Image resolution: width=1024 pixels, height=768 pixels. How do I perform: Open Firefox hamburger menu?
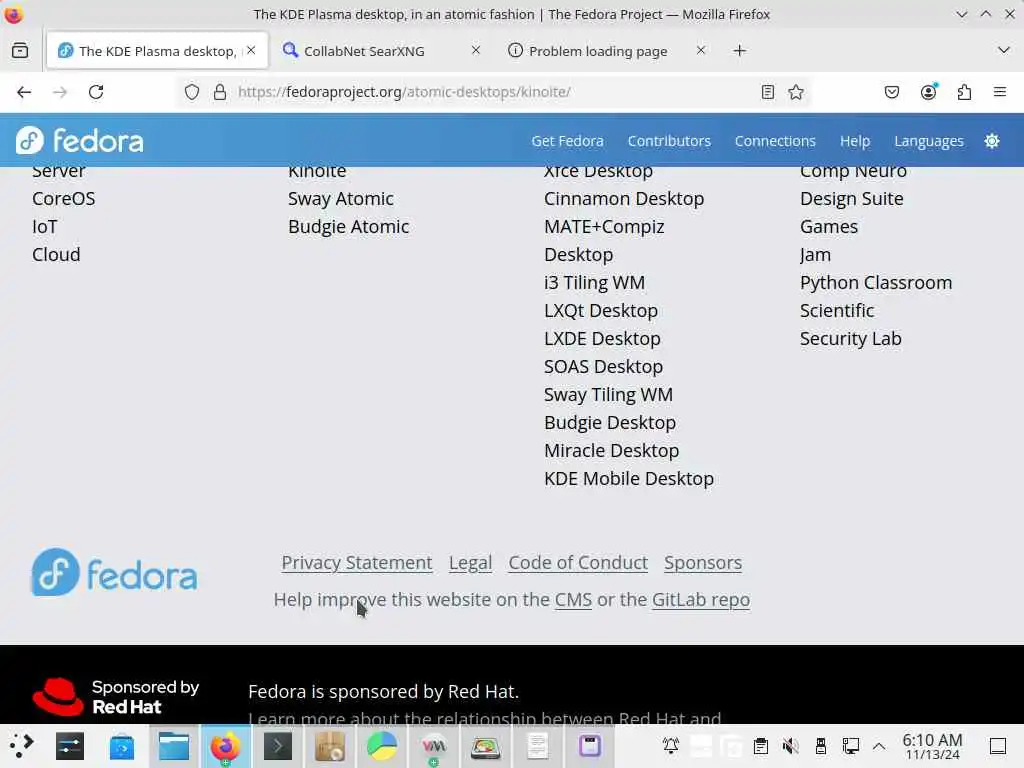pos(1000,92)
